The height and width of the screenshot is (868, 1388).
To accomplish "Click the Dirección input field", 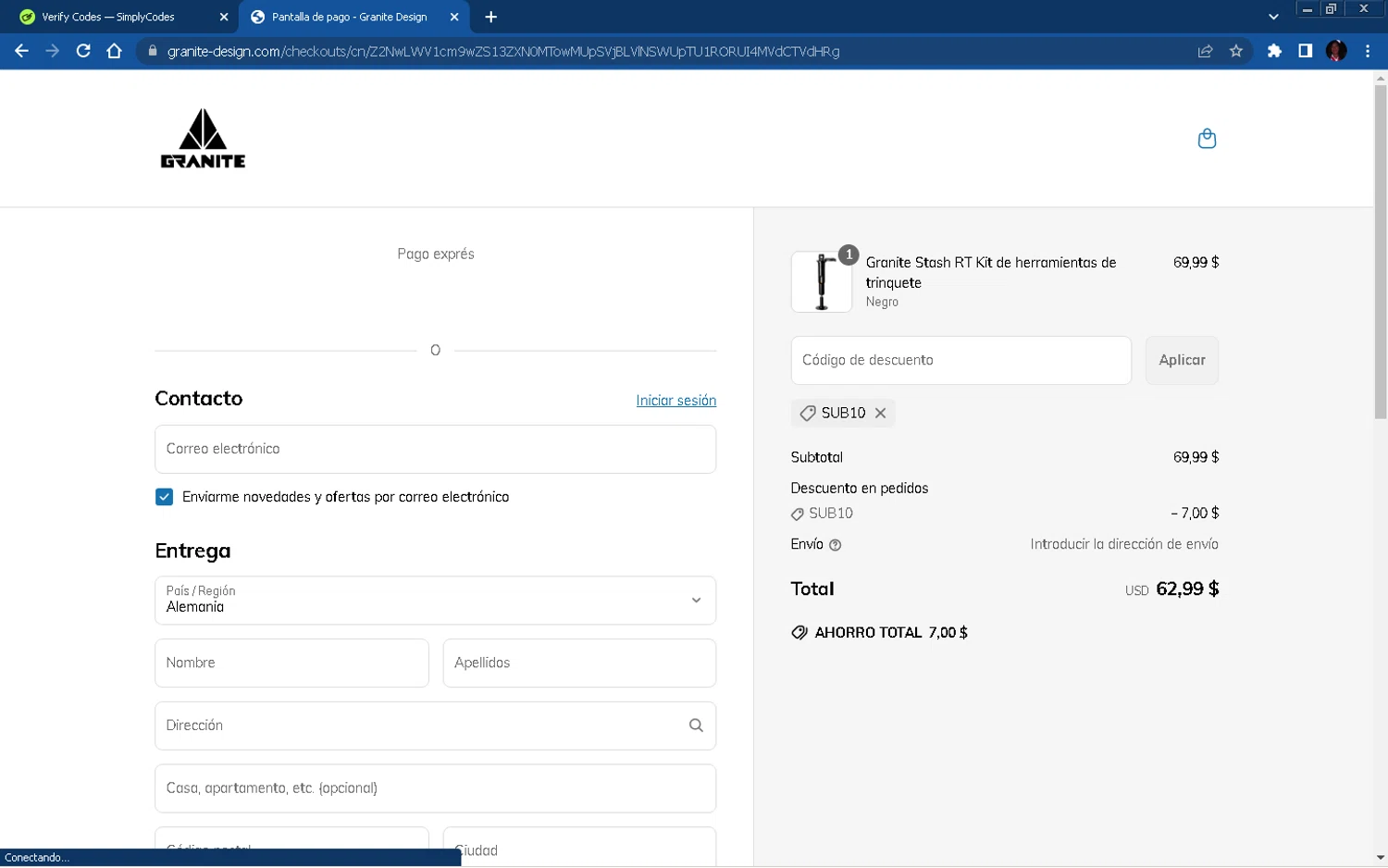I will 435,725.
